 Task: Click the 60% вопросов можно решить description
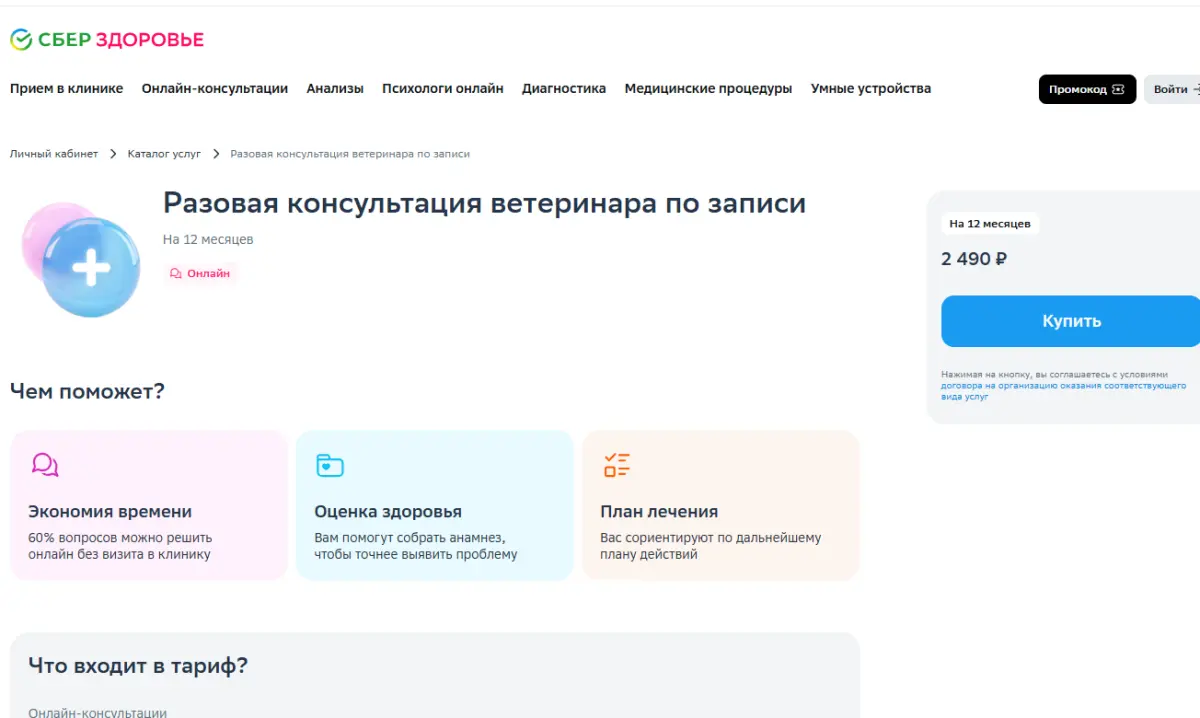(120, 546)
